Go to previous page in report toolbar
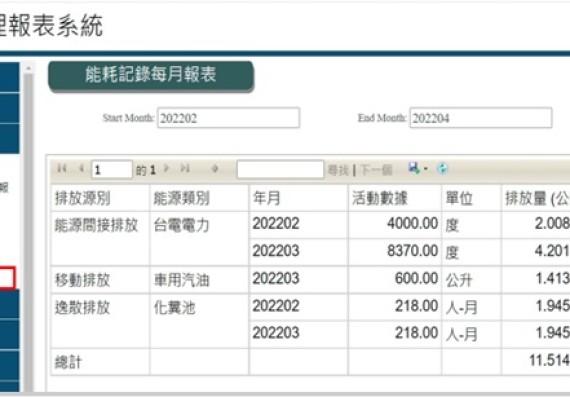 [81, 168]
